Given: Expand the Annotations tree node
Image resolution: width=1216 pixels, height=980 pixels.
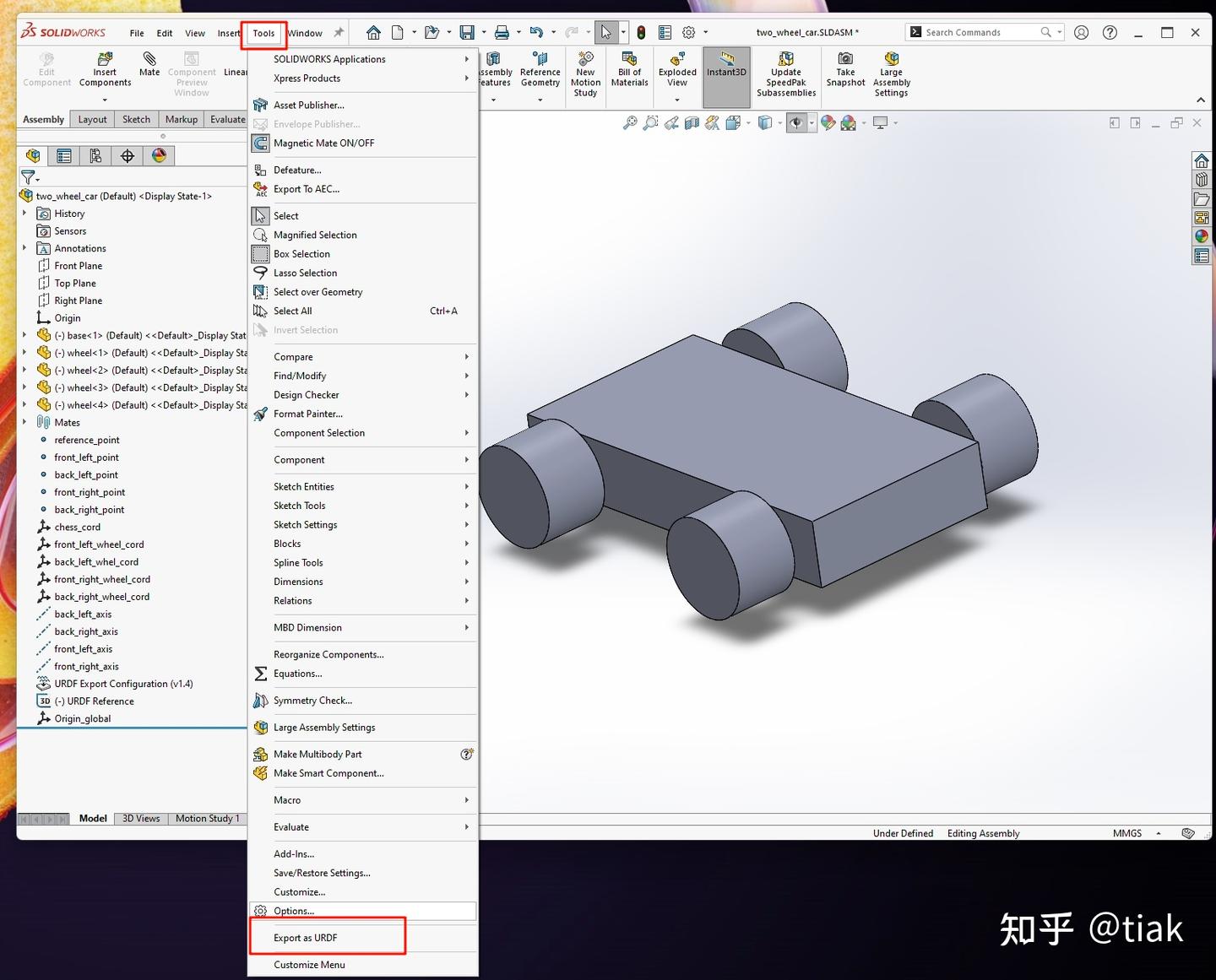Looking at the screenshot, I should (24, 247).
